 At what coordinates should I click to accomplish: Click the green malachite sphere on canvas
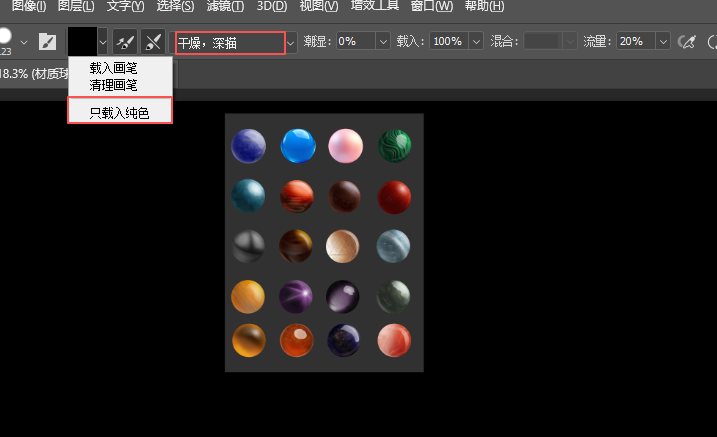tap(394, 146)
